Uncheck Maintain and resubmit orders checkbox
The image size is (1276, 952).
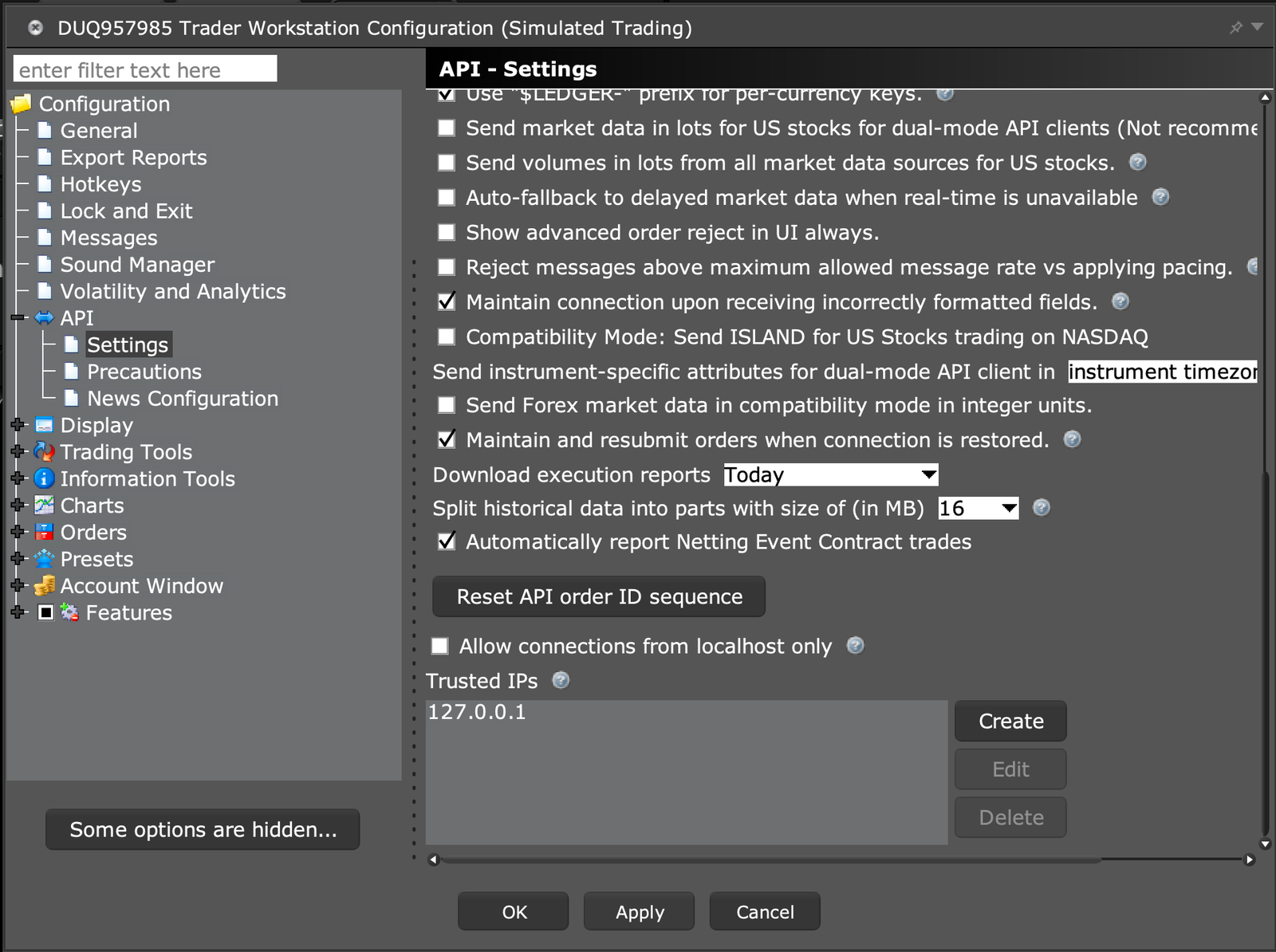(447, 439)
